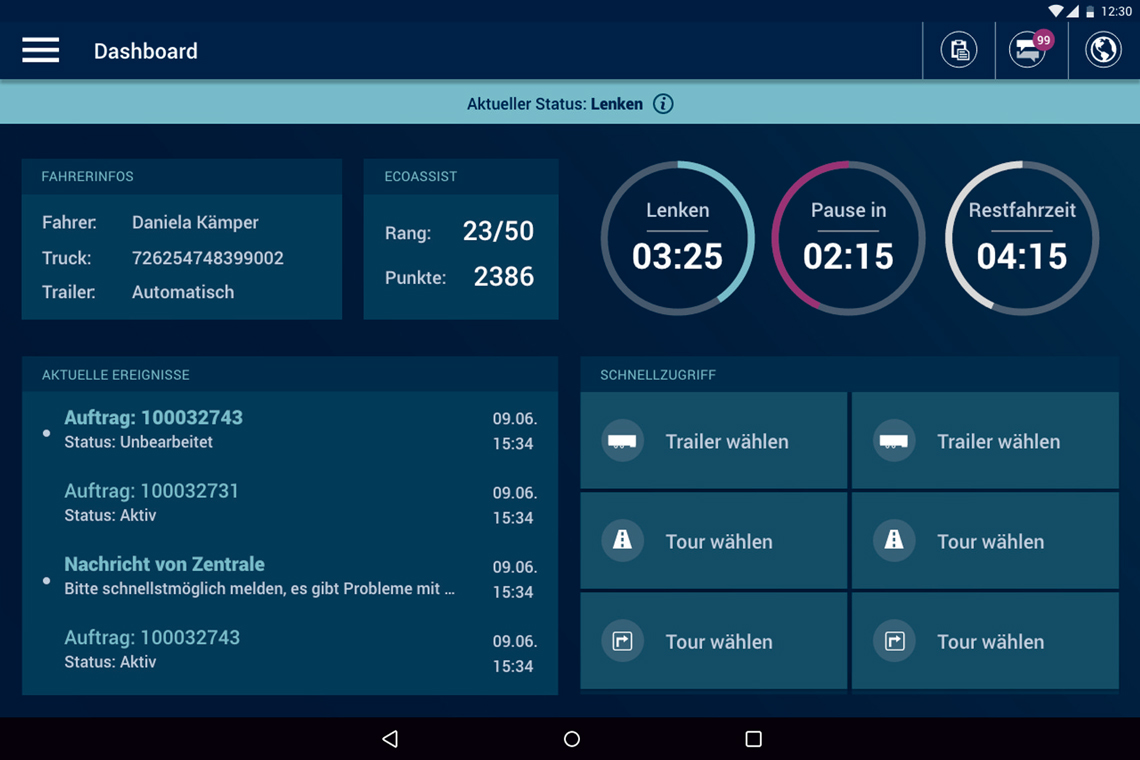Tap the rank value 23/50

point(499,231)
